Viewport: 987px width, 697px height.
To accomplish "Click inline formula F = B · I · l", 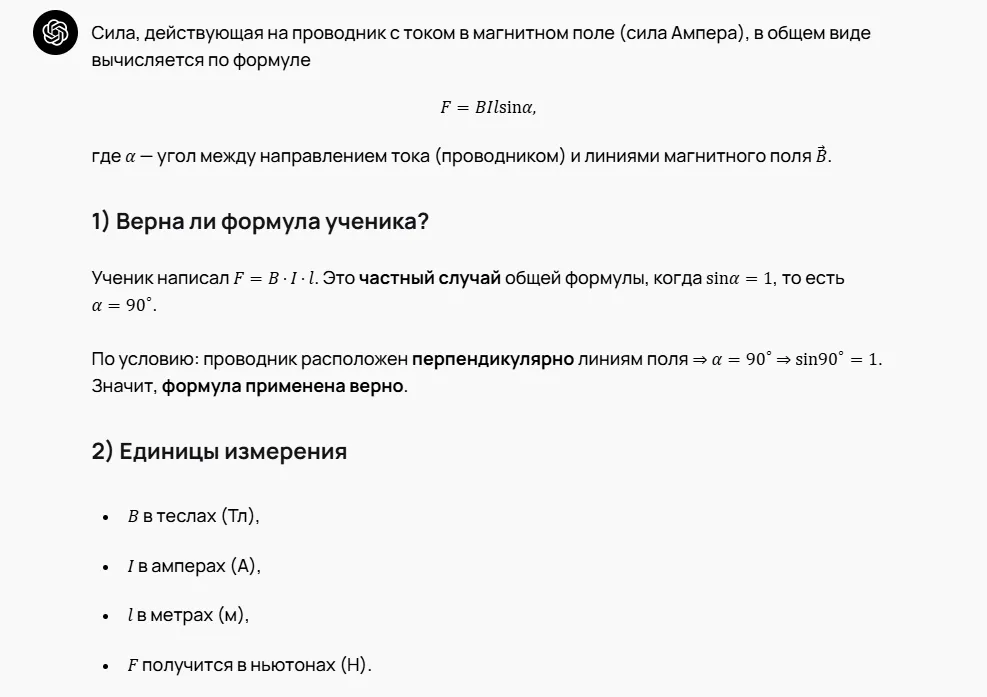I will [274, 278].
